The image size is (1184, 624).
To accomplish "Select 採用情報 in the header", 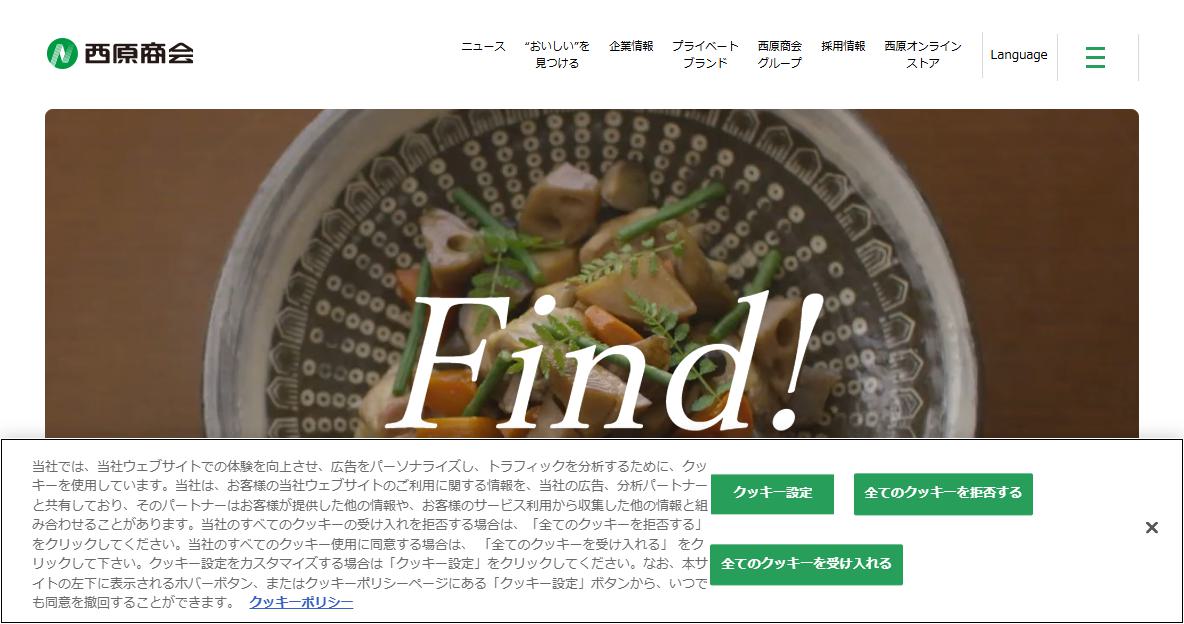I will click(x=843, y=46).
